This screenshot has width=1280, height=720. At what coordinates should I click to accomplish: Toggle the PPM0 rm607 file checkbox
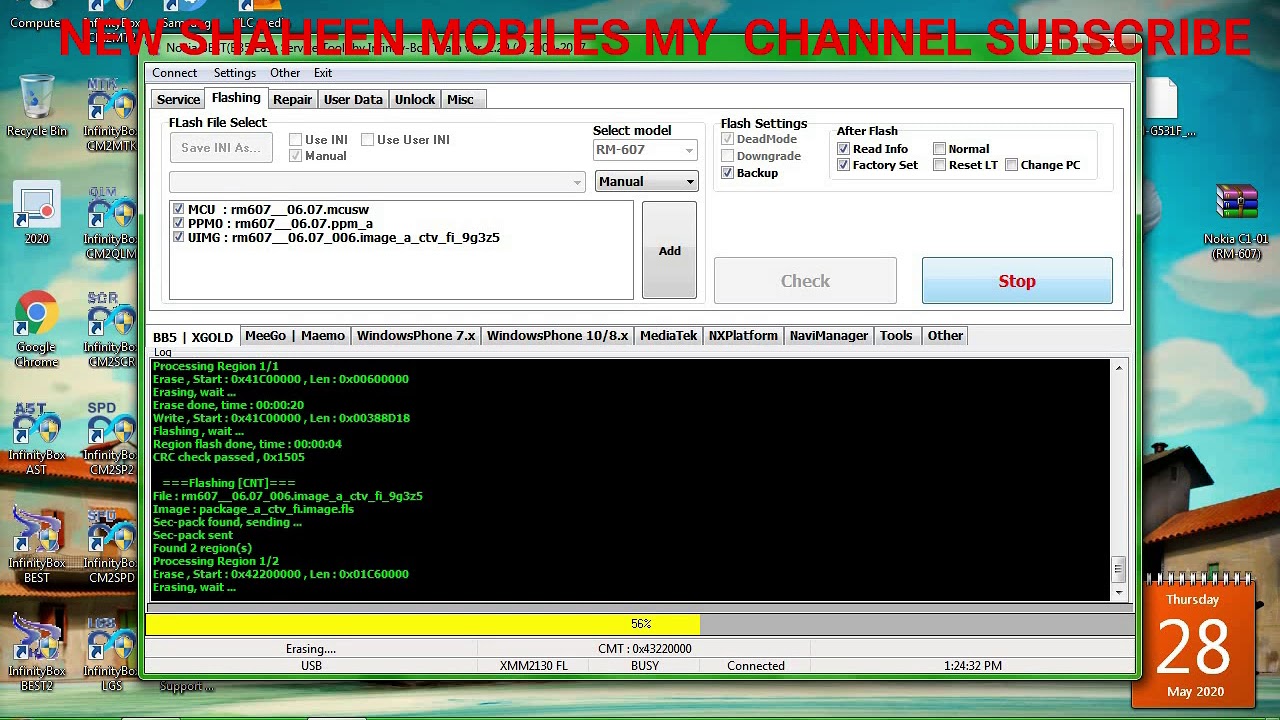coord(178,223)
